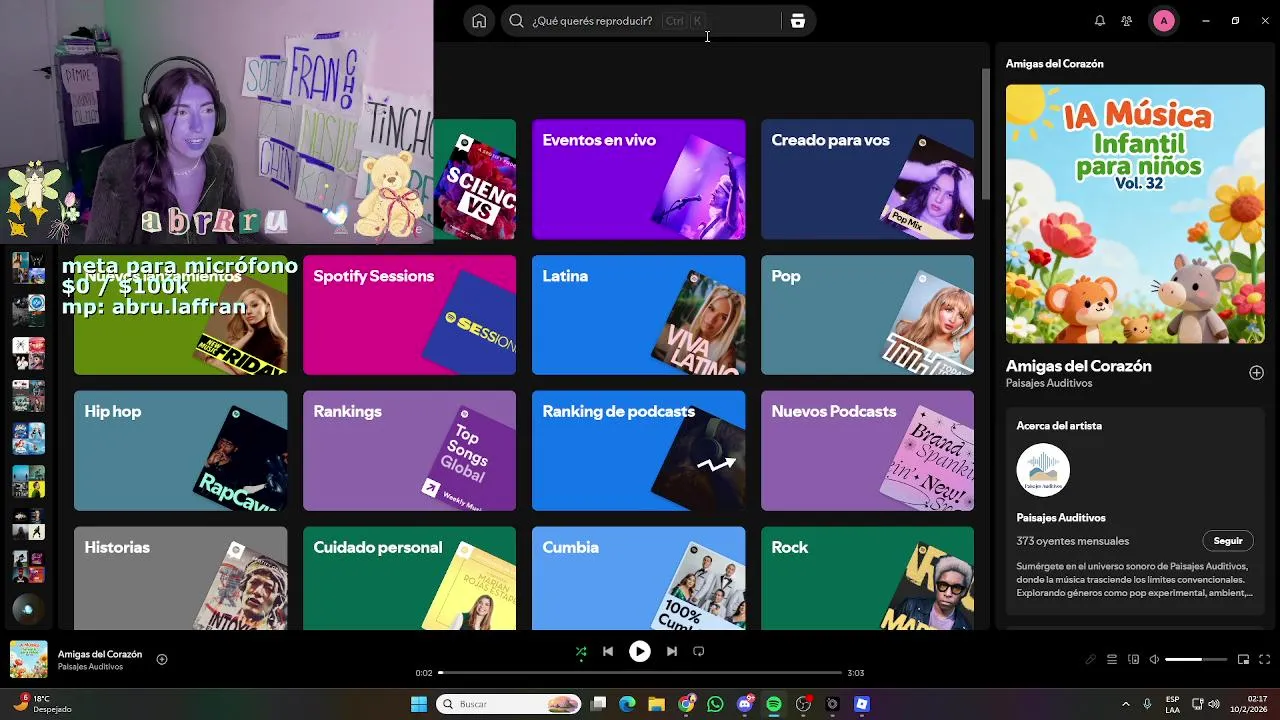Mute the volume speaker icon
Viewport: 1280px width, 720px height.
[1154, 660]
